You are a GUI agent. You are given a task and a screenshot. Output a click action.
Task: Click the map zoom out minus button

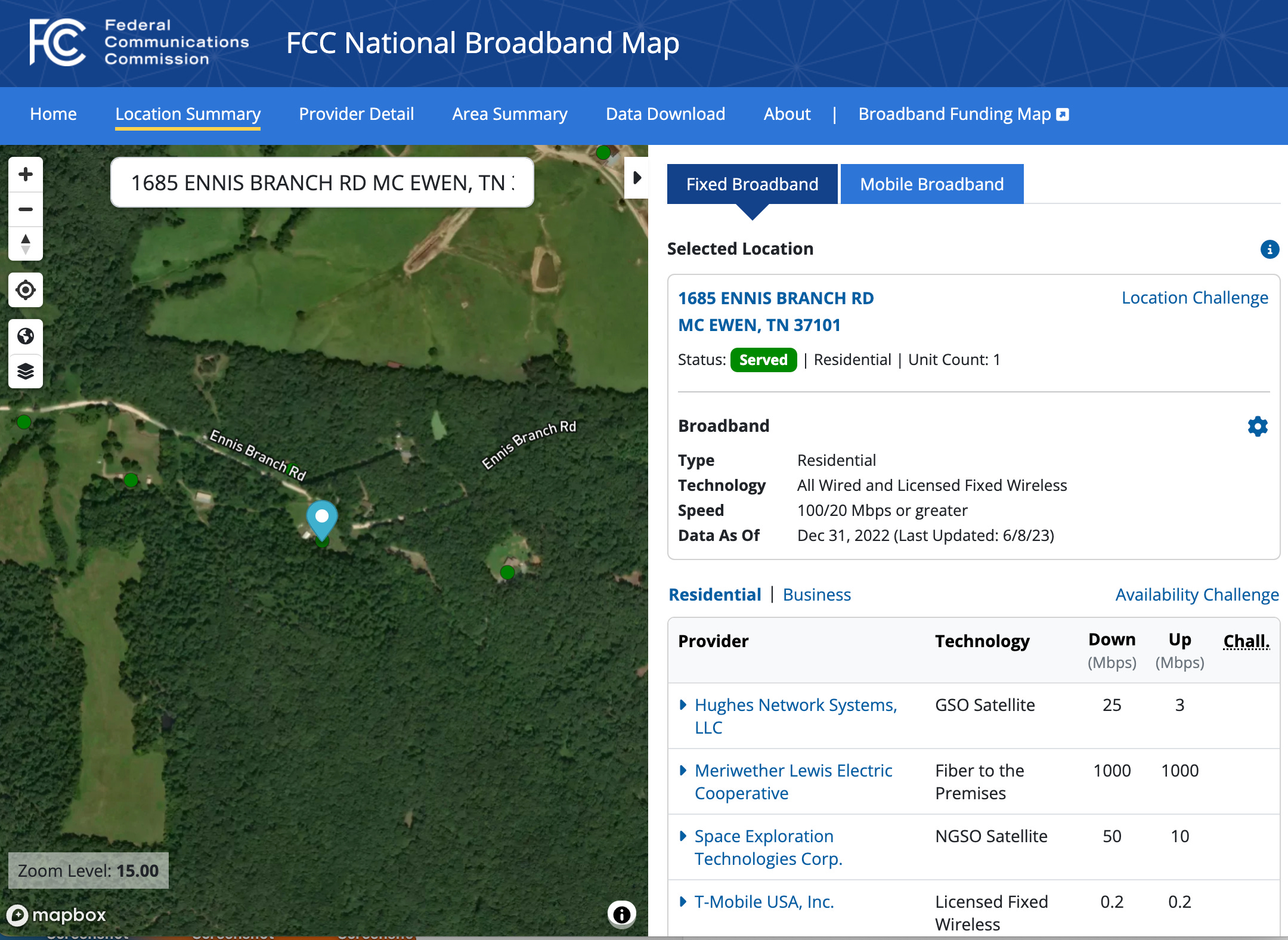pyautogui.click(x=26, y=209)
